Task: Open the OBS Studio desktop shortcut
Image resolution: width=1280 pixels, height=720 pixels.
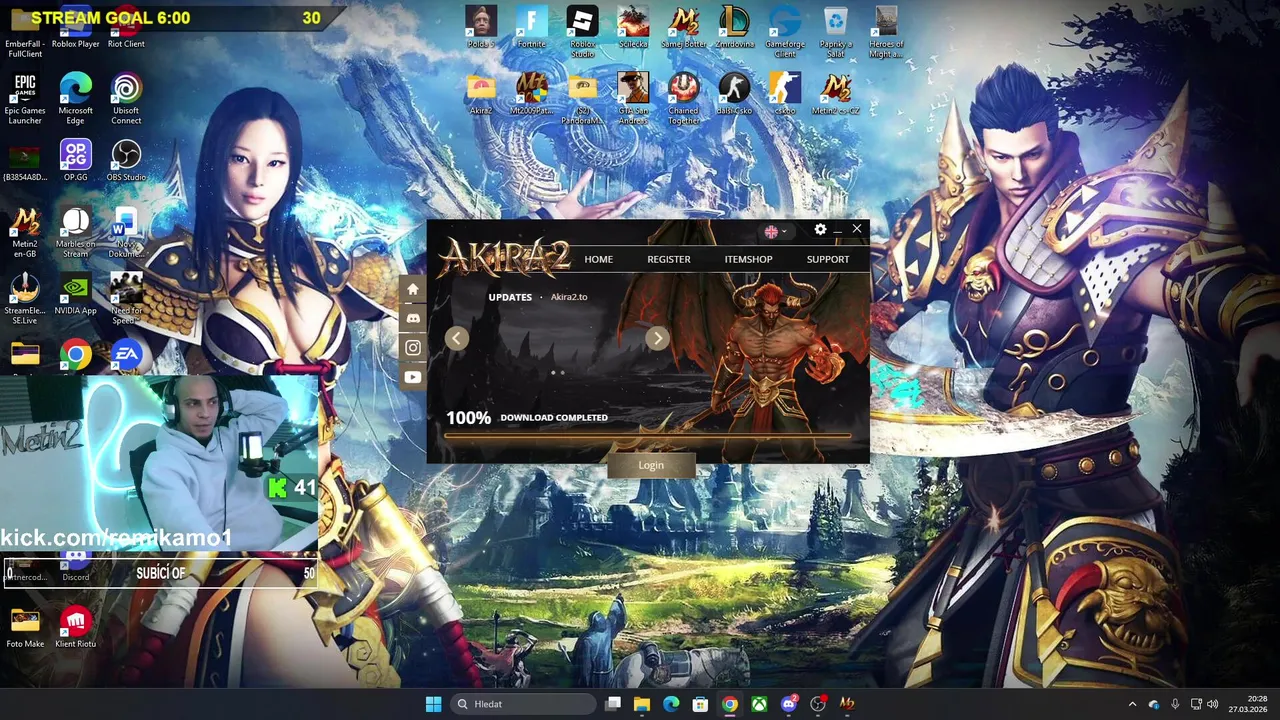Action: tap(126, 161)
